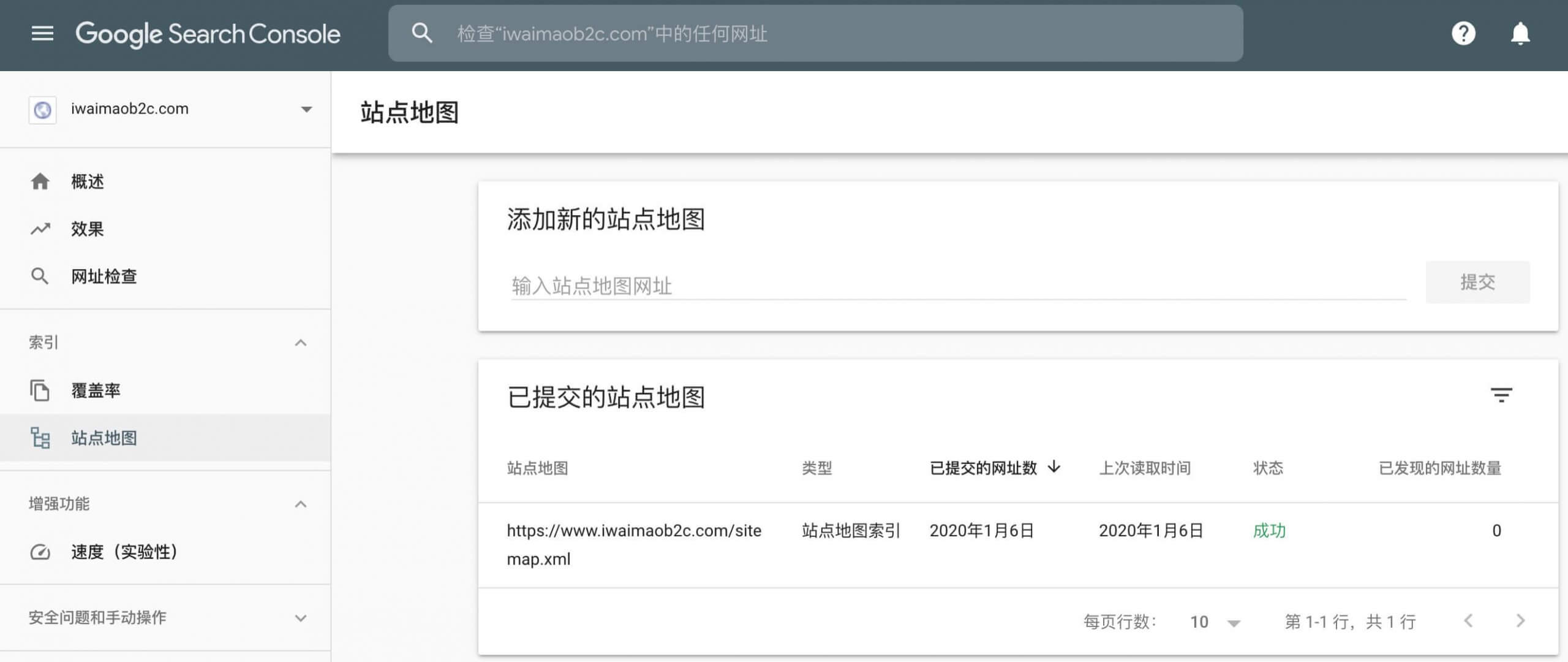
Task: Click the iwaimaob2c.com property globe icon
Action: (x=43, y=110)
